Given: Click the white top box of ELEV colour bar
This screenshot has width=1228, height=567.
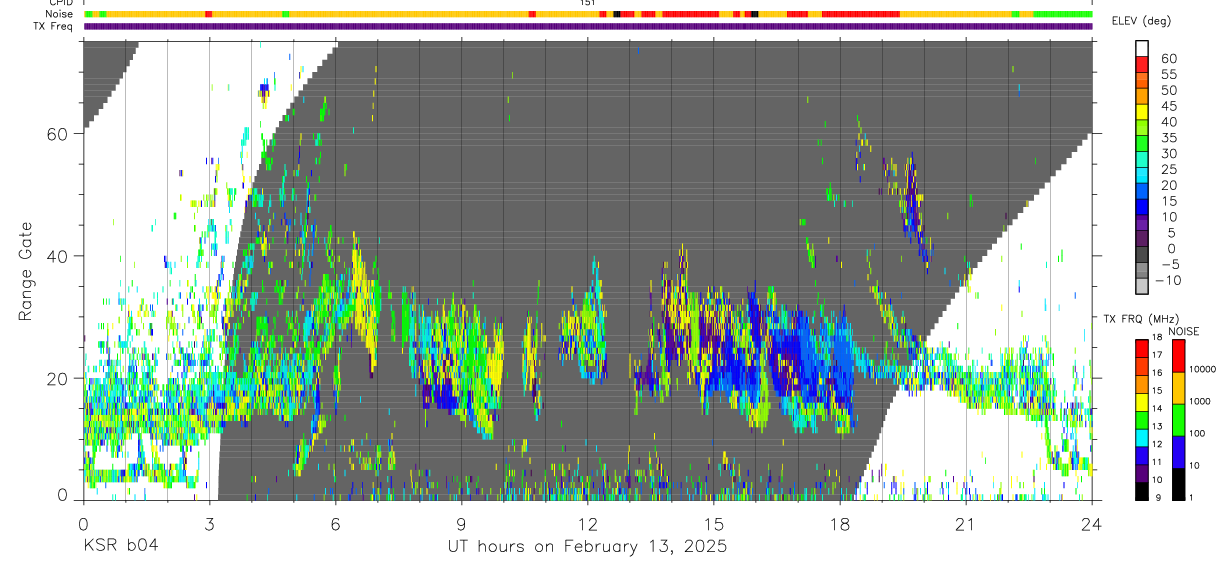Looking at the screenshot, I should pos(1142,49).
